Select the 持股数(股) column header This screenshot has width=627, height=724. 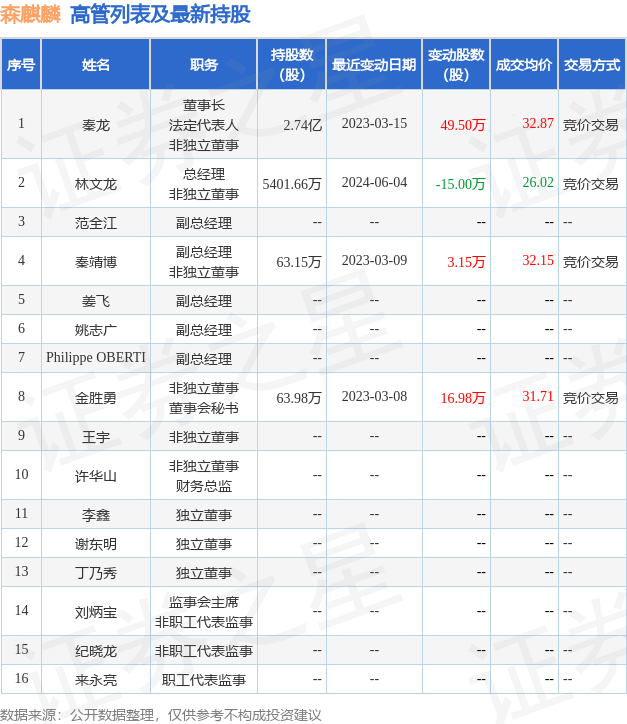[x=292, y=65]
